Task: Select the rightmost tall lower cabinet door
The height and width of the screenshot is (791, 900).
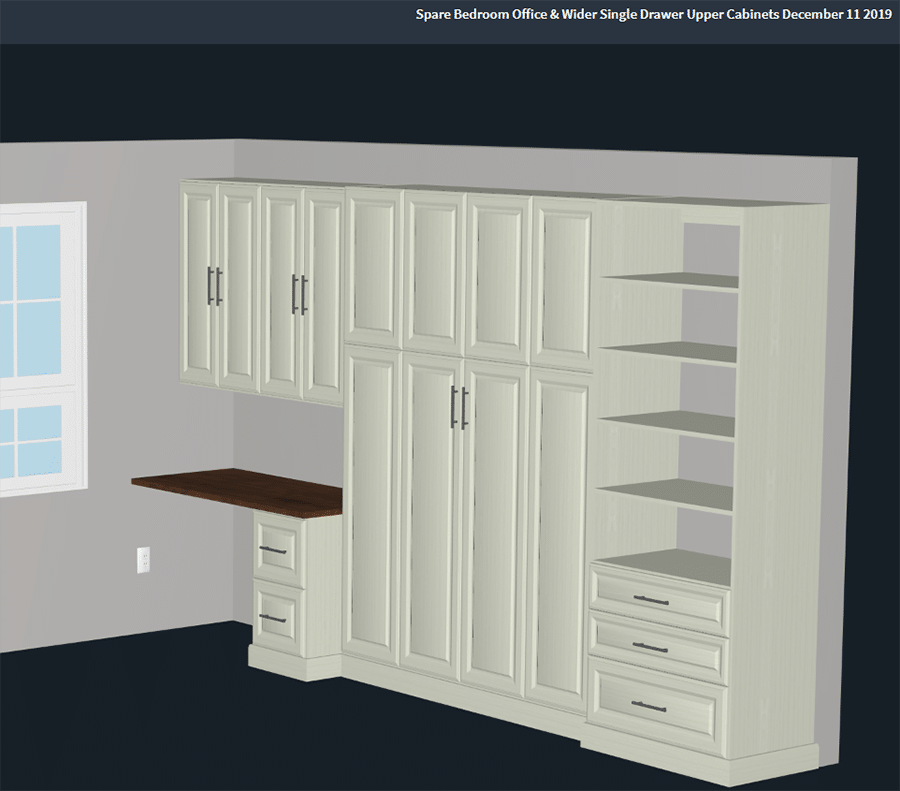Action: pos(559,541)
